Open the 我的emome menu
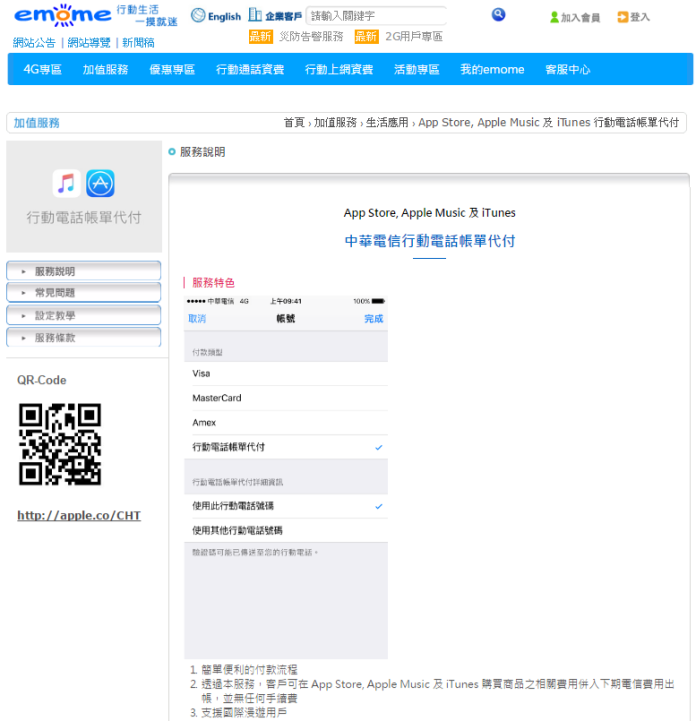696x721 pixels. click(492, 69)
